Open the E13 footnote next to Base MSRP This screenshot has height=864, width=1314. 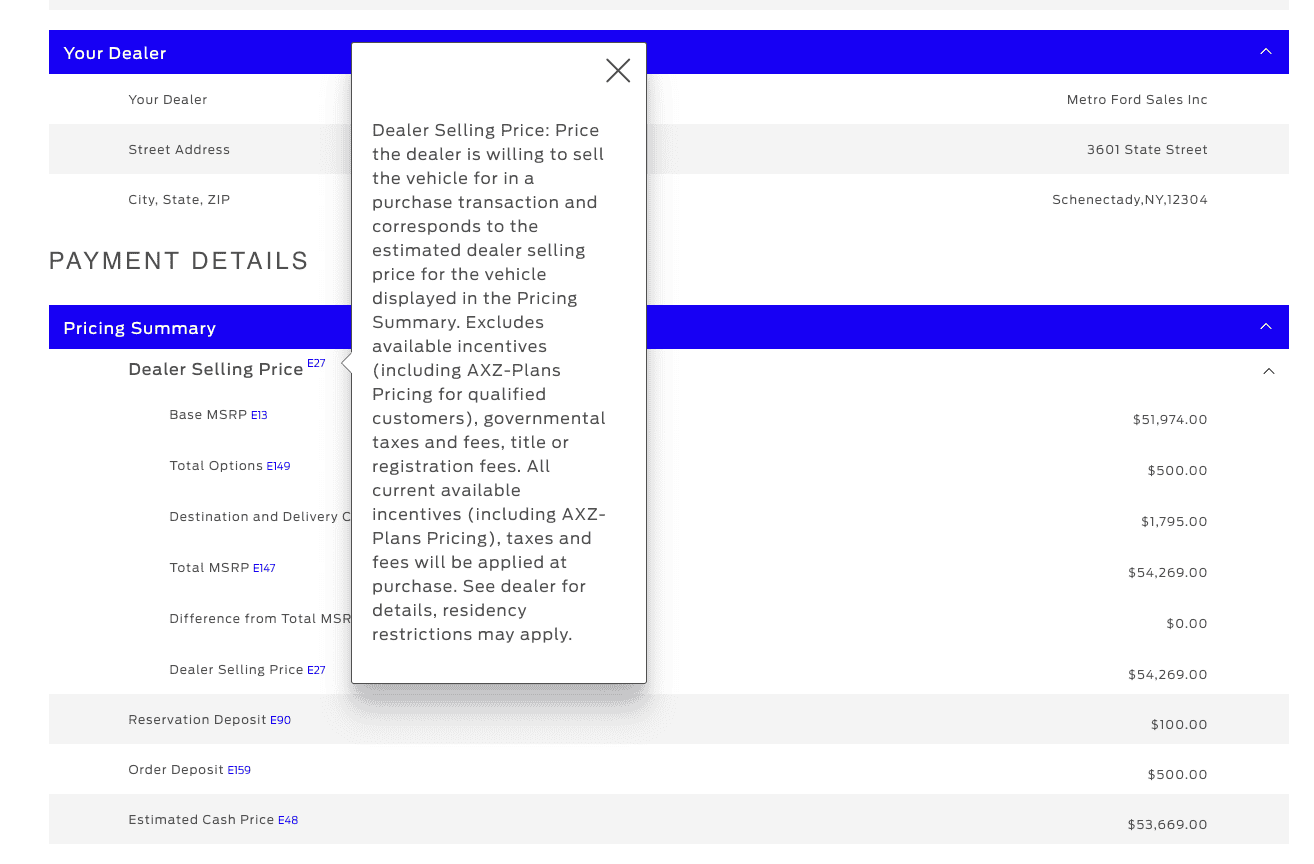point(259,415)
